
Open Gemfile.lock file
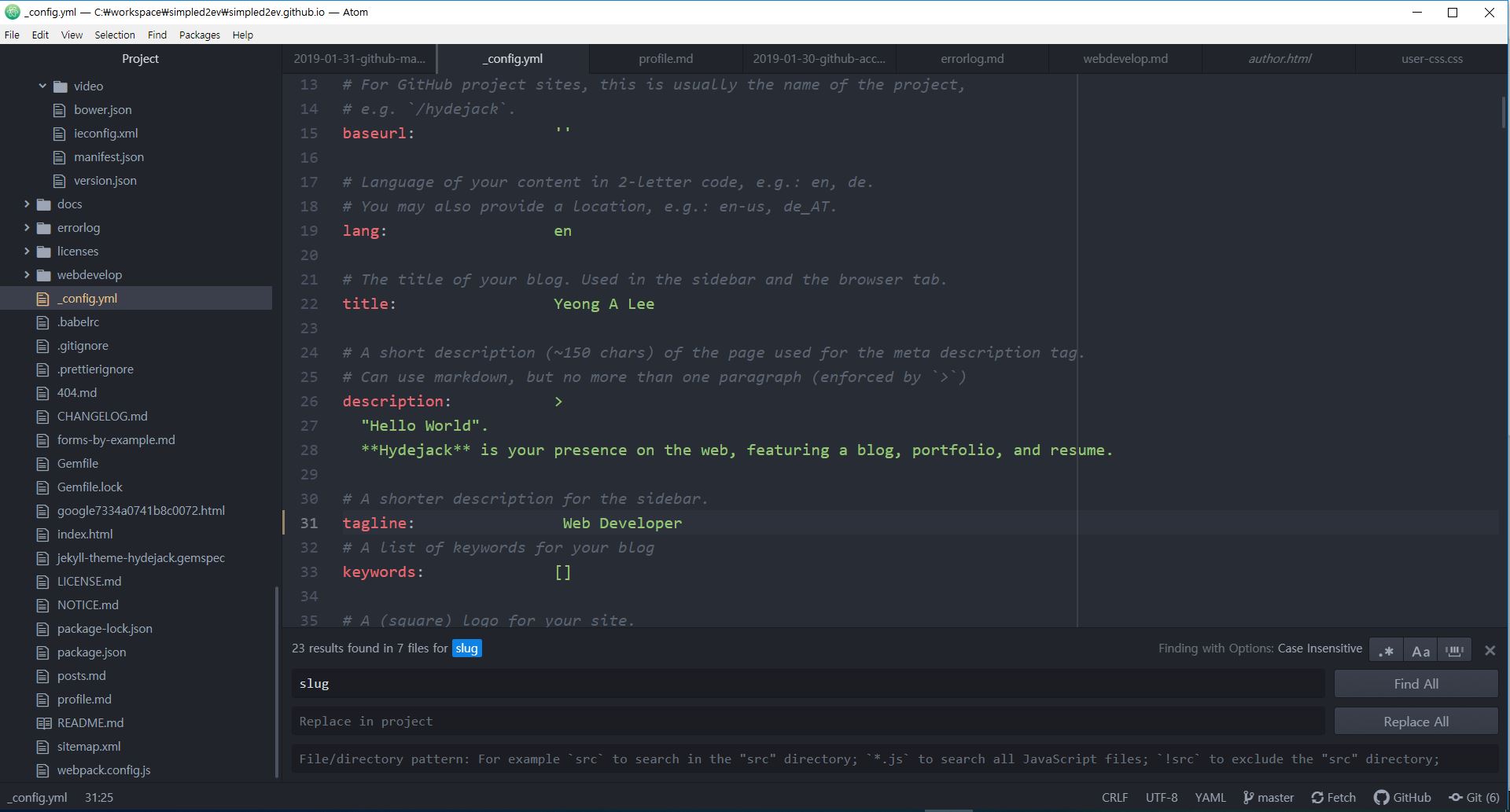coord(90,487)
